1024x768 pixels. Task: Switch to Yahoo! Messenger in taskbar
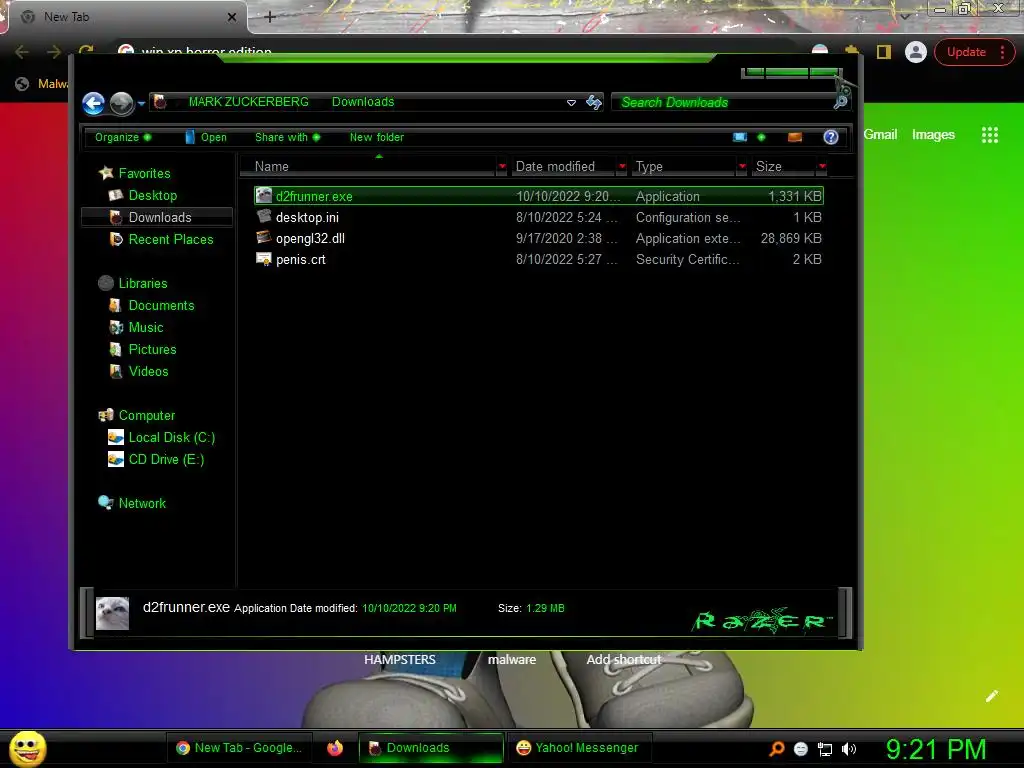(x=577, y=748)
